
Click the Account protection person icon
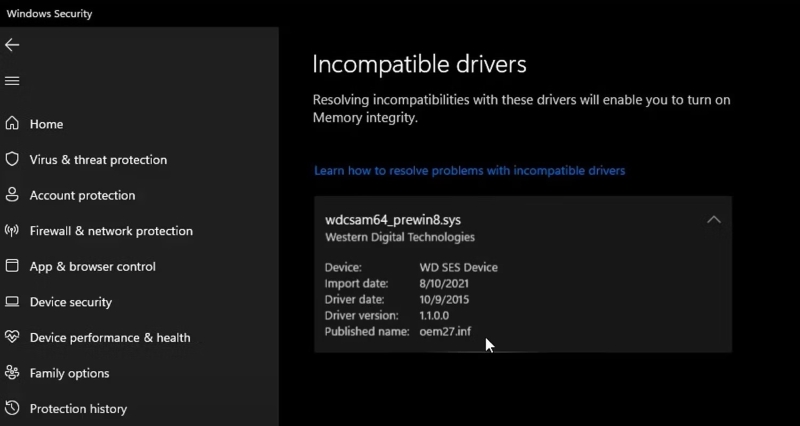coord(12,195)
